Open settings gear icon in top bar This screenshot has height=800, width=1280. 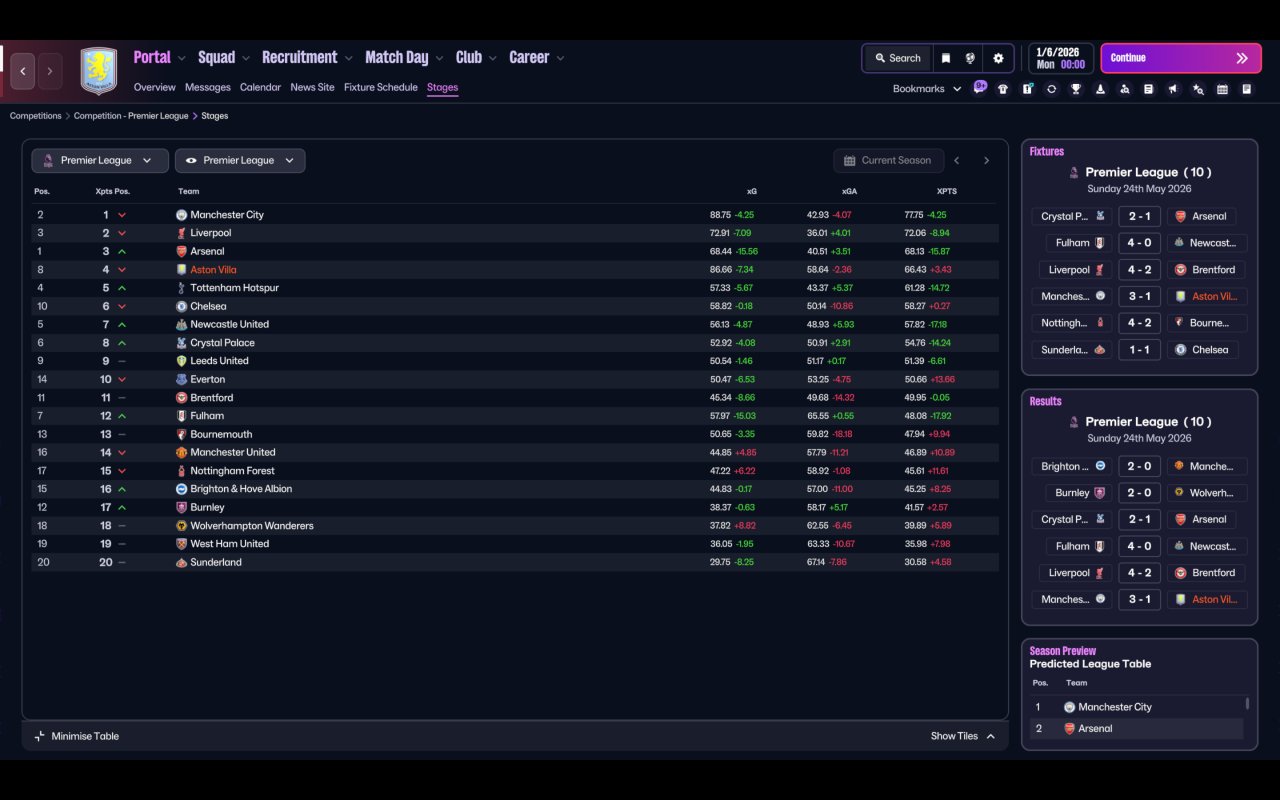pyautogui.click(x=997, y=58)
